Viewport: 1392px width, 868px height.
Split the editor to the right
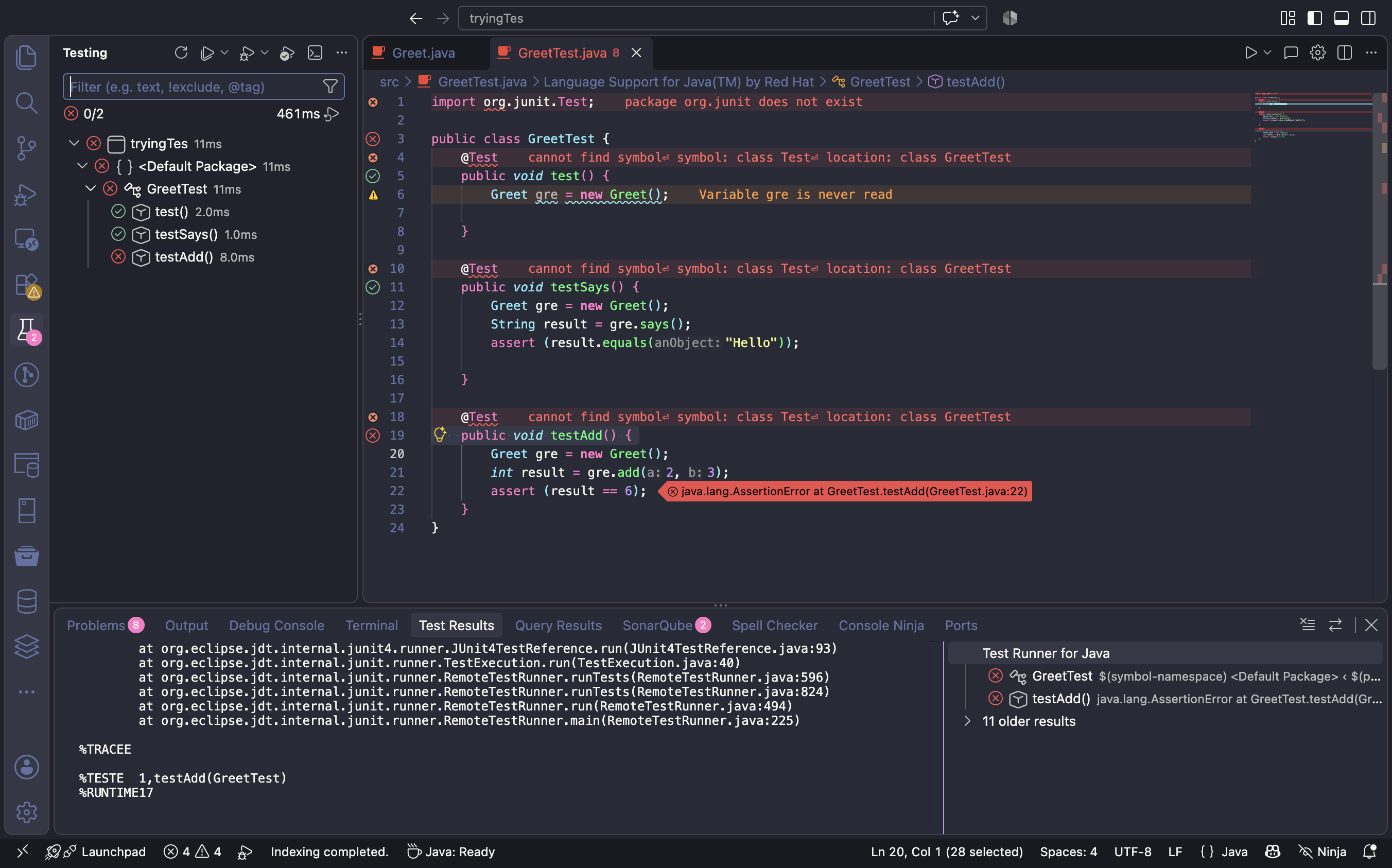click(x=1344, y=53)
